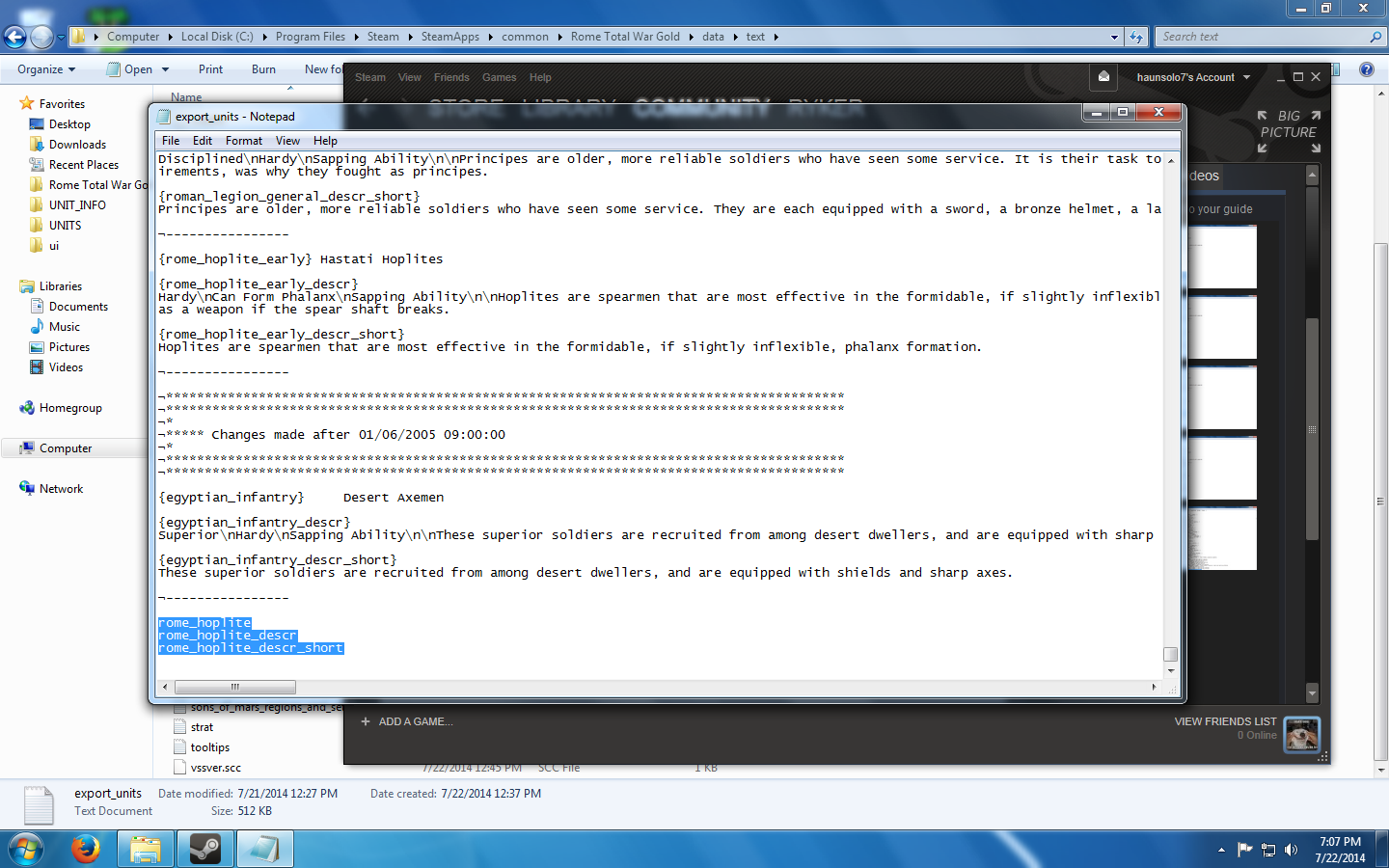
Task: Open the Notepad File menu
Action: 171,141
